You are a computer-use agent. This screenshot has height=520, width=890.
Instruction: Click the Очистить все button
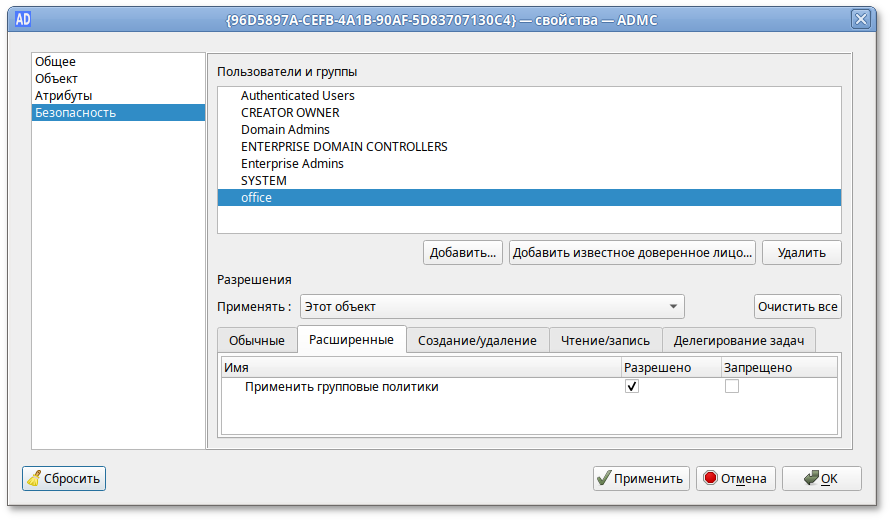(x=797, y=307)
